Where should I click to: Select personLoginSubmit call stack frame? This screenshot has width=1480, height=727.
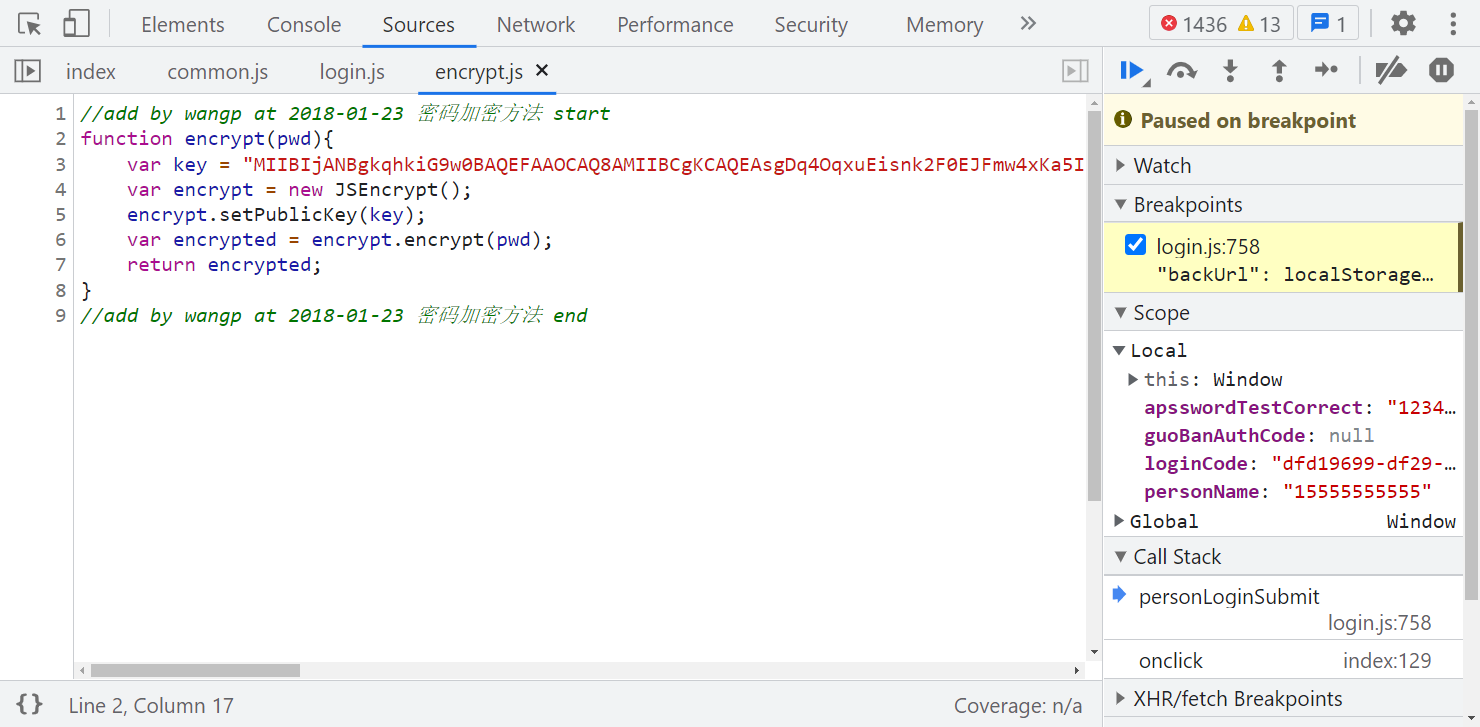[x=1229, y=597]
